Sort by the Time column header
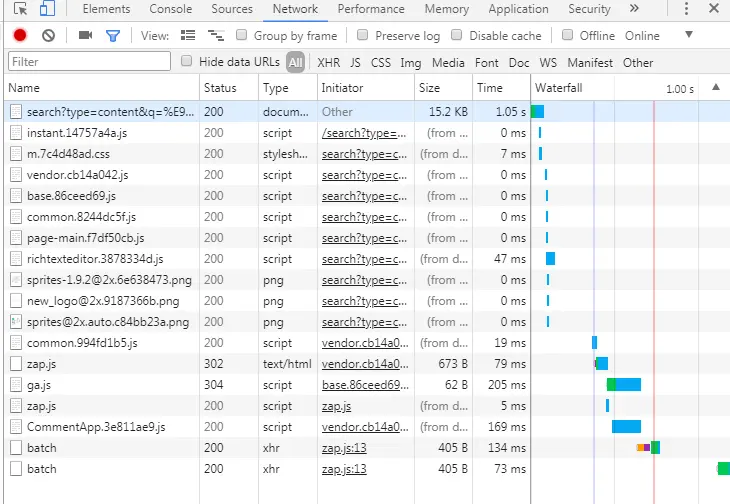Viewport: 730px width, 504px height. coord(501,88)
